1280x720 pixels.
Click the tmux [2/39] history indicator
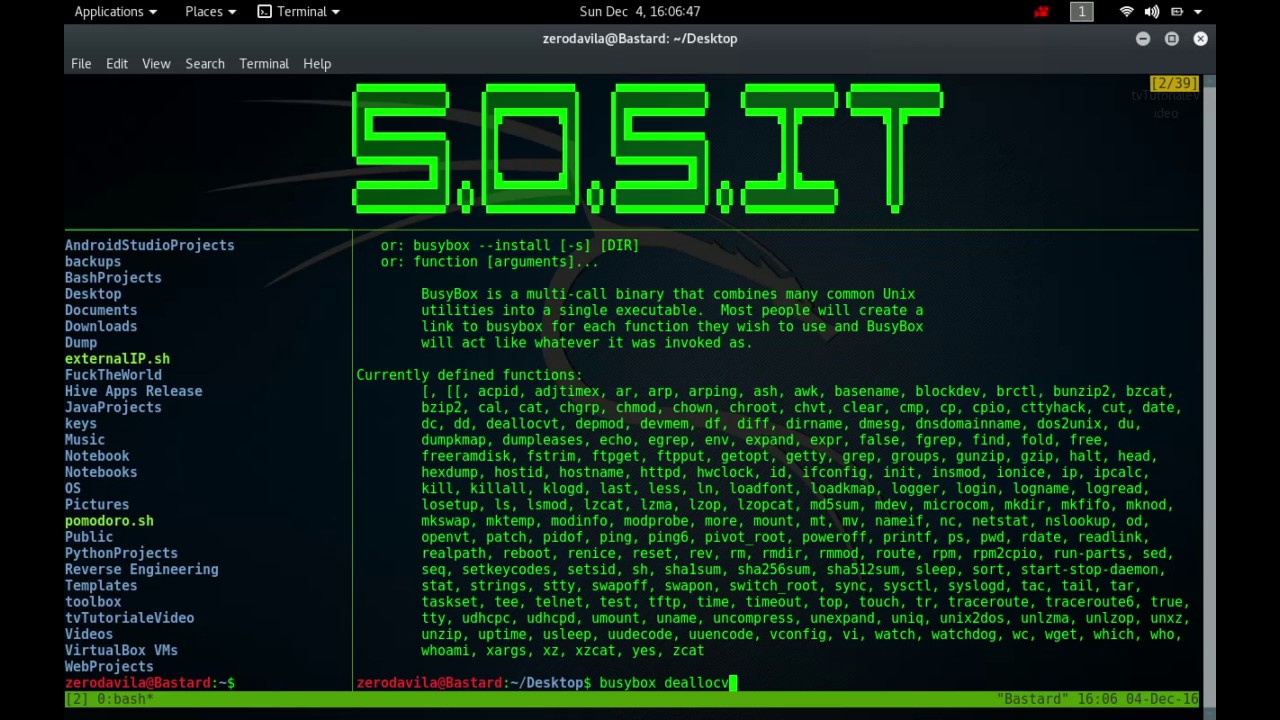1173,84
